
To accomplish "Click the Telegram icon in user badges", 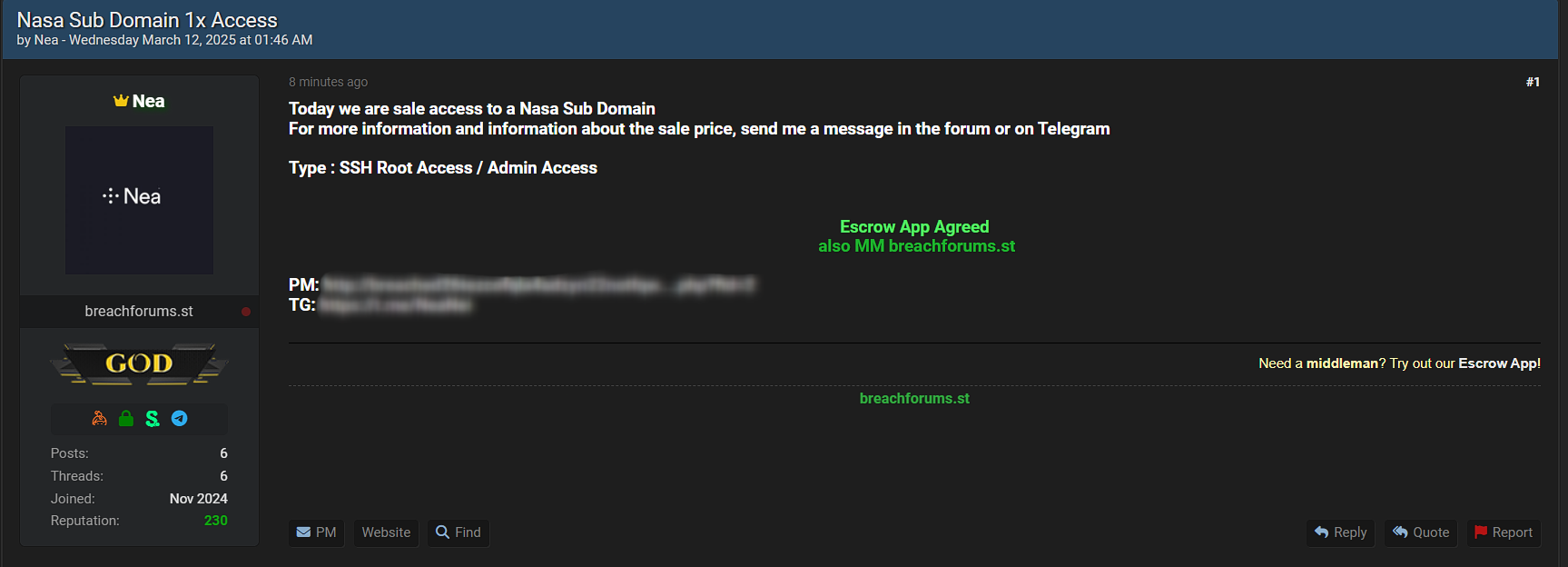I will pyautogui.click(x=180, y=418).
